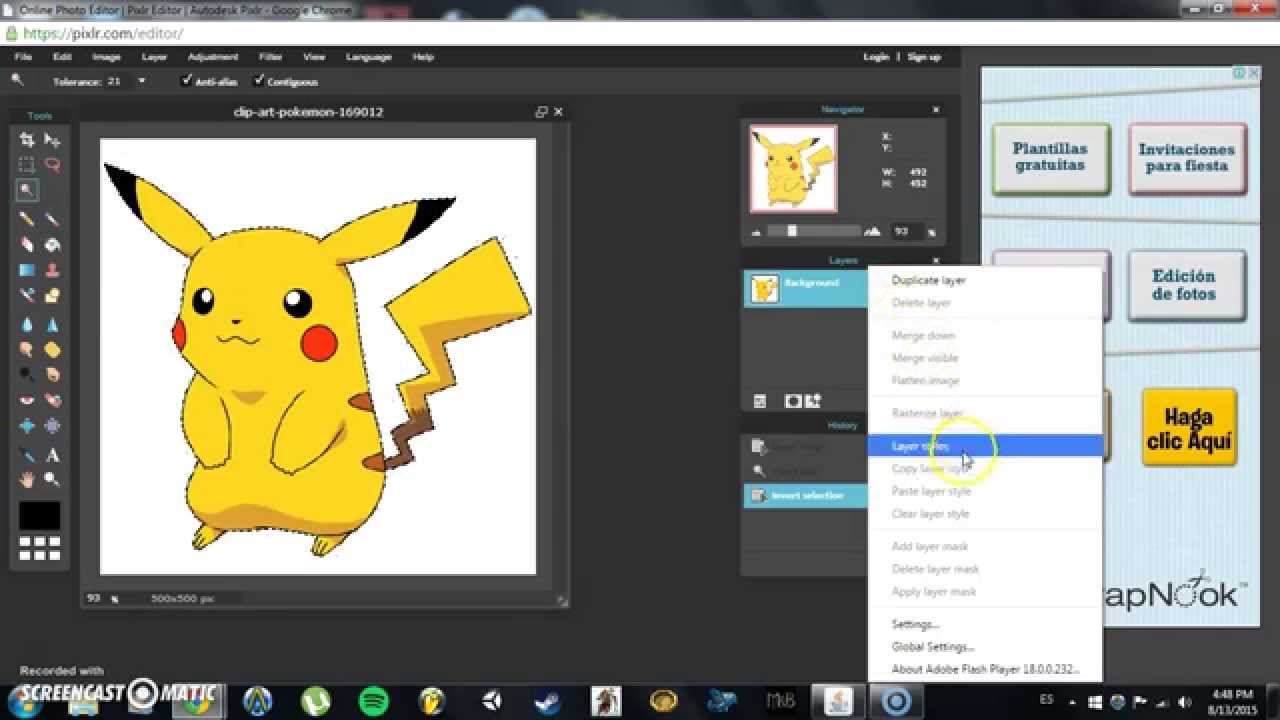The width and height of the screenshot is (1280, 720).
Task: Select the Move tool
Action: click(52, 140)
